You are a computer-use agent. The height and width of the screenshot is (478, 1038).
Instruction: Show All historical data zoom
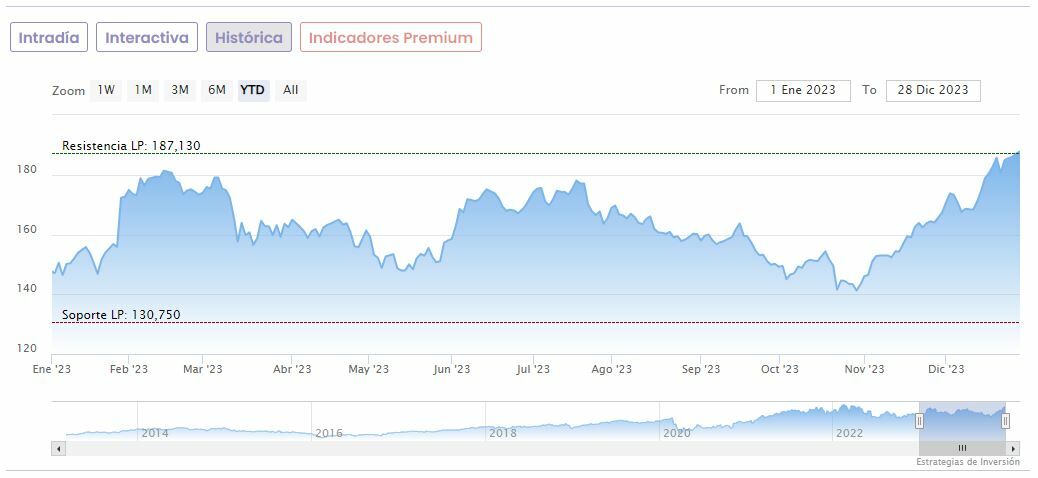point(290,90)
